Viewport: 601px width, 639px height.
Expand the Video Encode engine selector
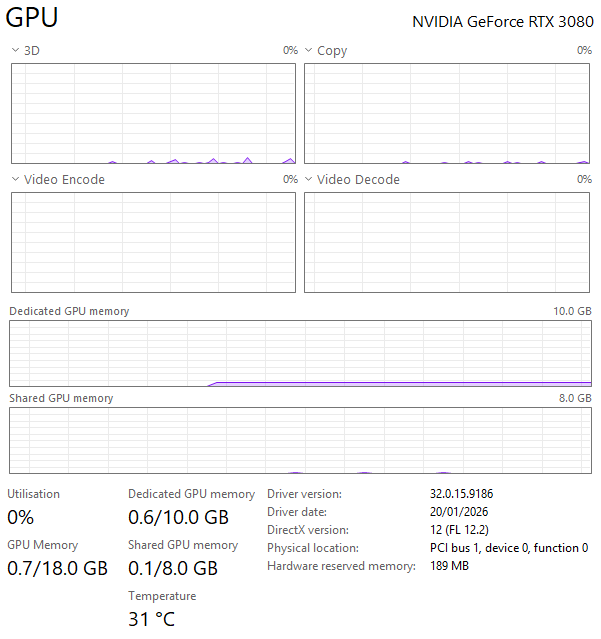pos(15,179)
